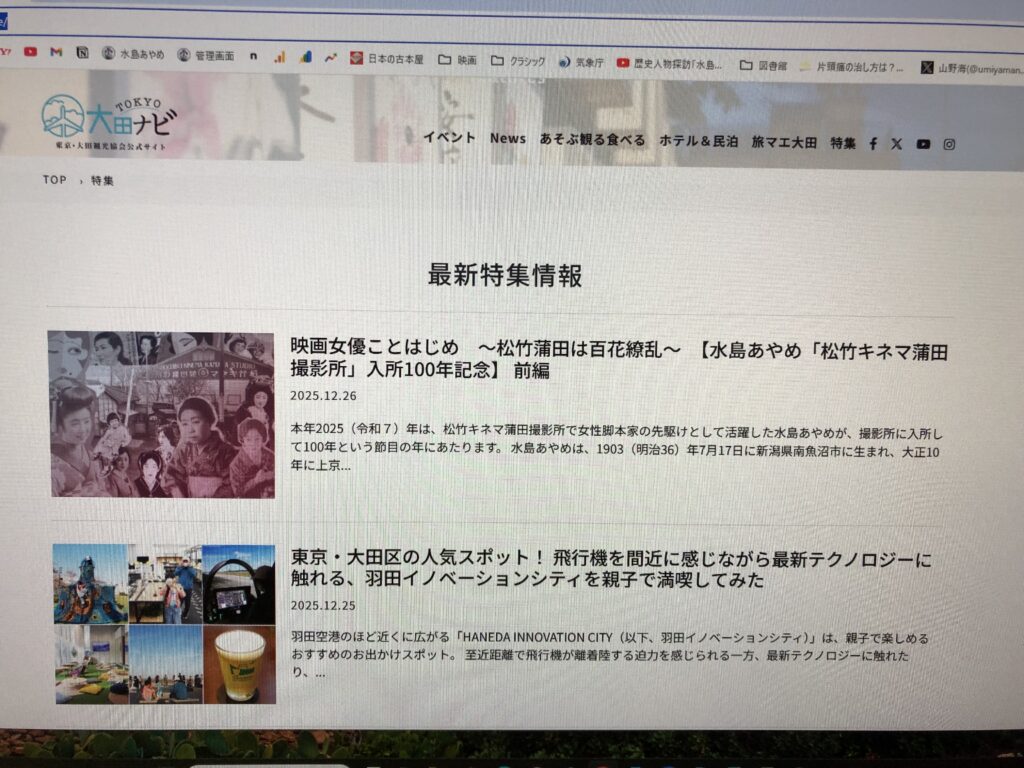Click the Haneda photo grid thumbnail
Screen dimensions: 1024x768
click(x=165, y=624)
